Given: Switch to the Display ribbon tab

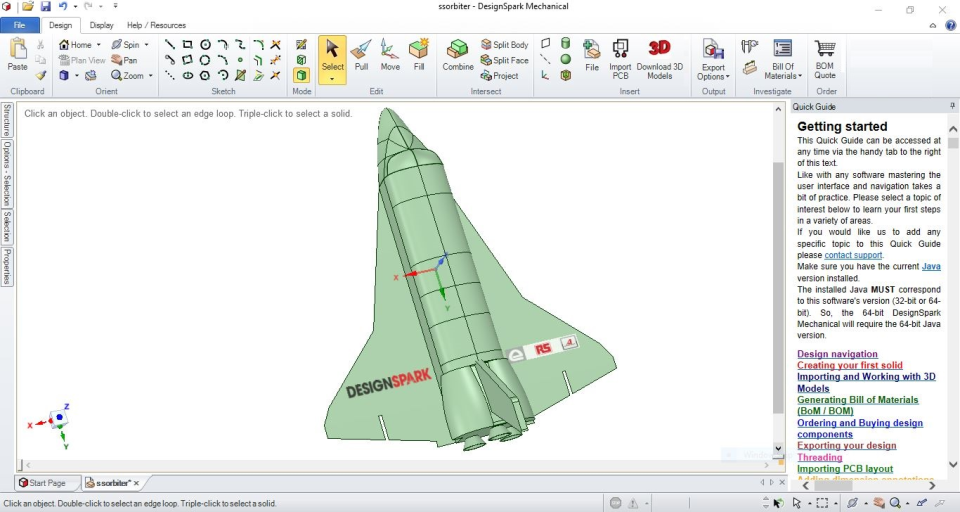Looking at the screenshot, I should click(102, 25).
